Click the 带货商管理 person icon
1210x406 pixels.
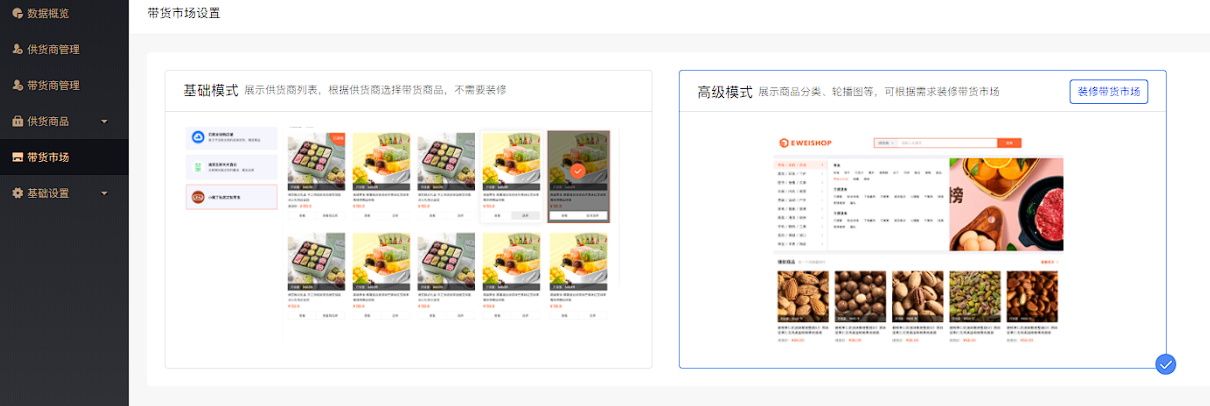point(17,85)
